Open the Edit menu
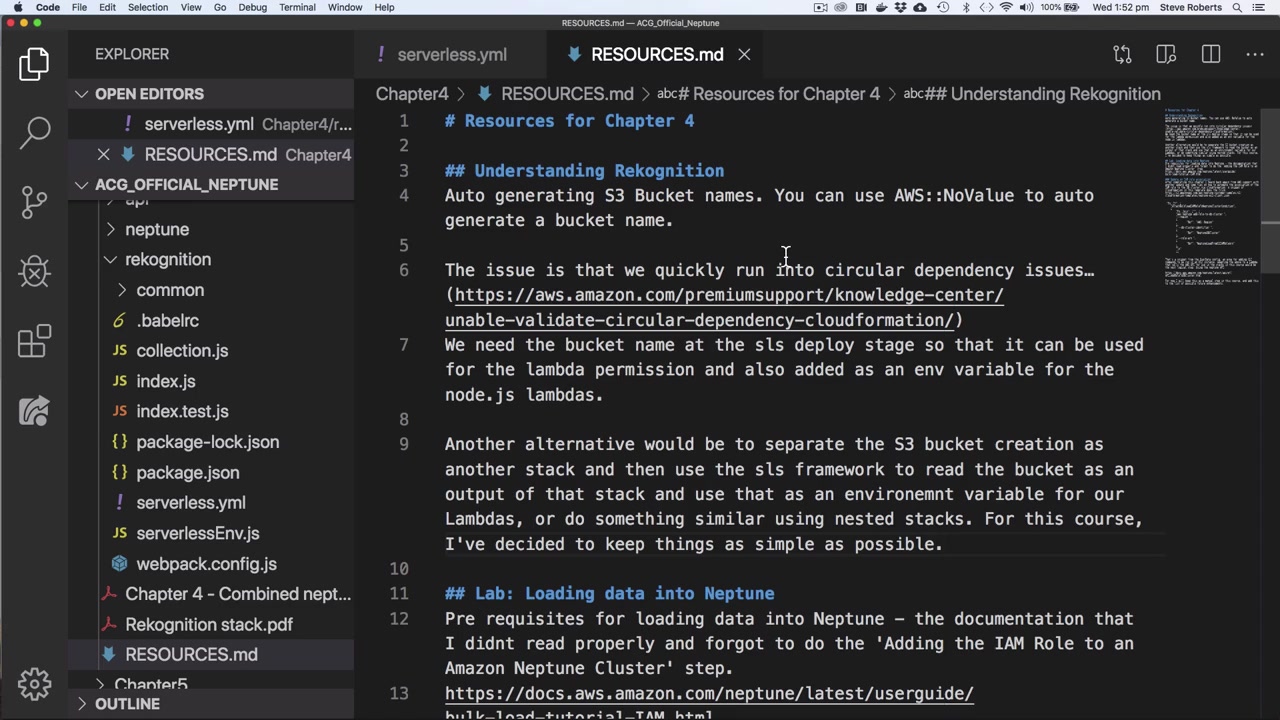Viewport: 1280px width, 720px height. click(107, 7)
